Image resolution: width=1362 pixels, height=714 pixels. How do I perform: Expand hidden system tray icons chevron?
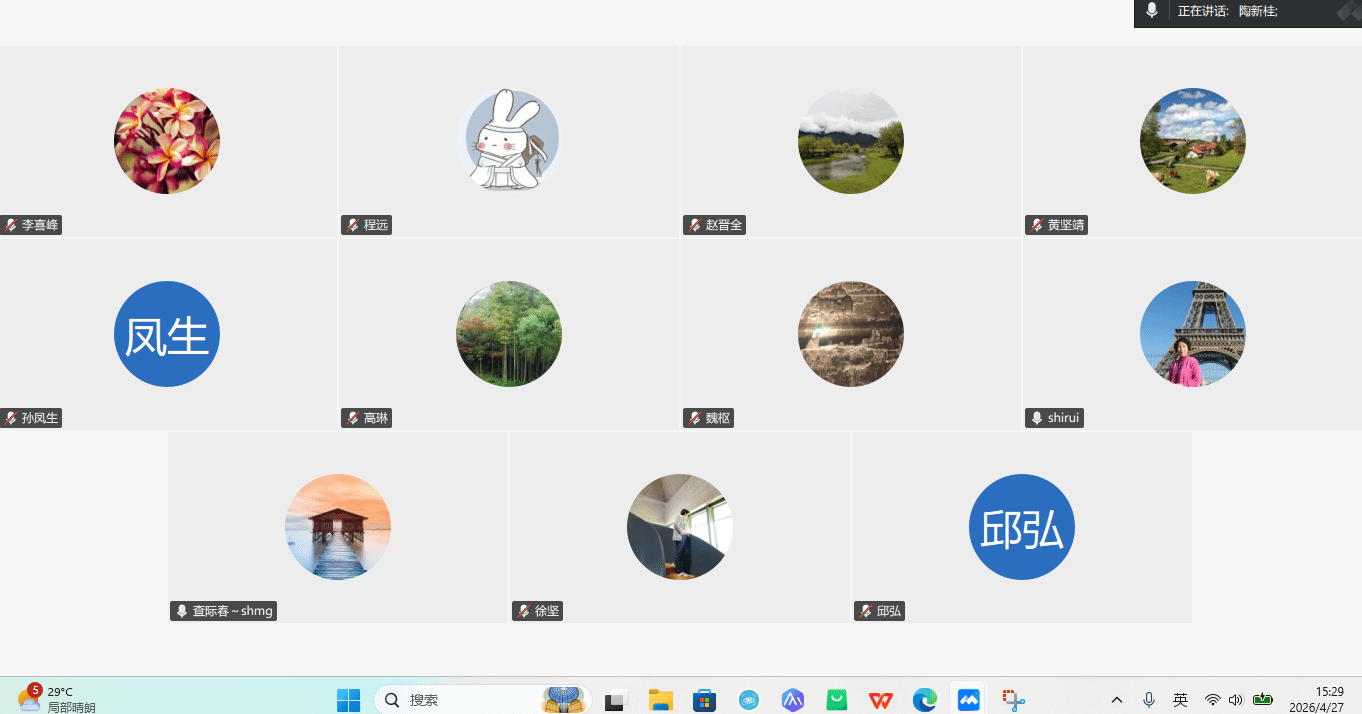pos(1117,700)
